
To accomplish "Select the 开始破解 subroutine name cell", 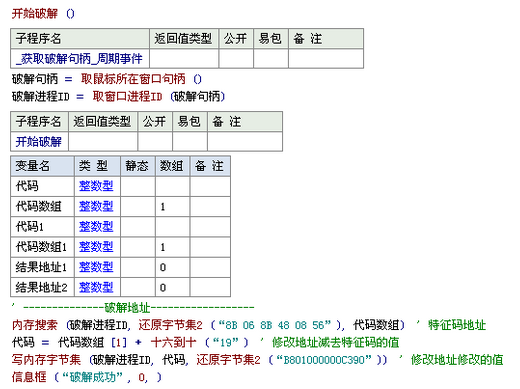I will click(x=39, y=142).
